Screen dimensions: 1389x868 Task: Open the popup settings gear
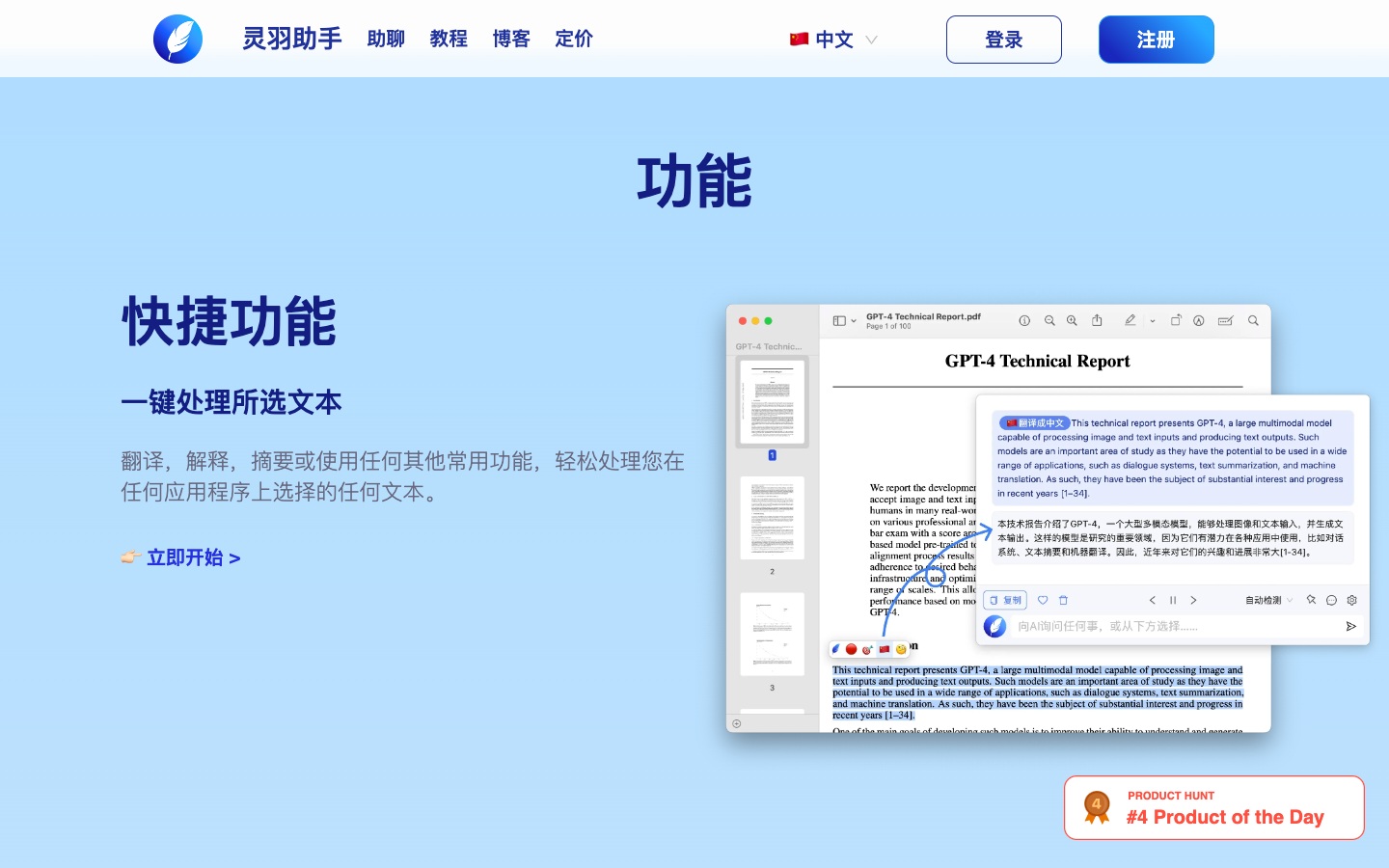(x=1351, y=600)
